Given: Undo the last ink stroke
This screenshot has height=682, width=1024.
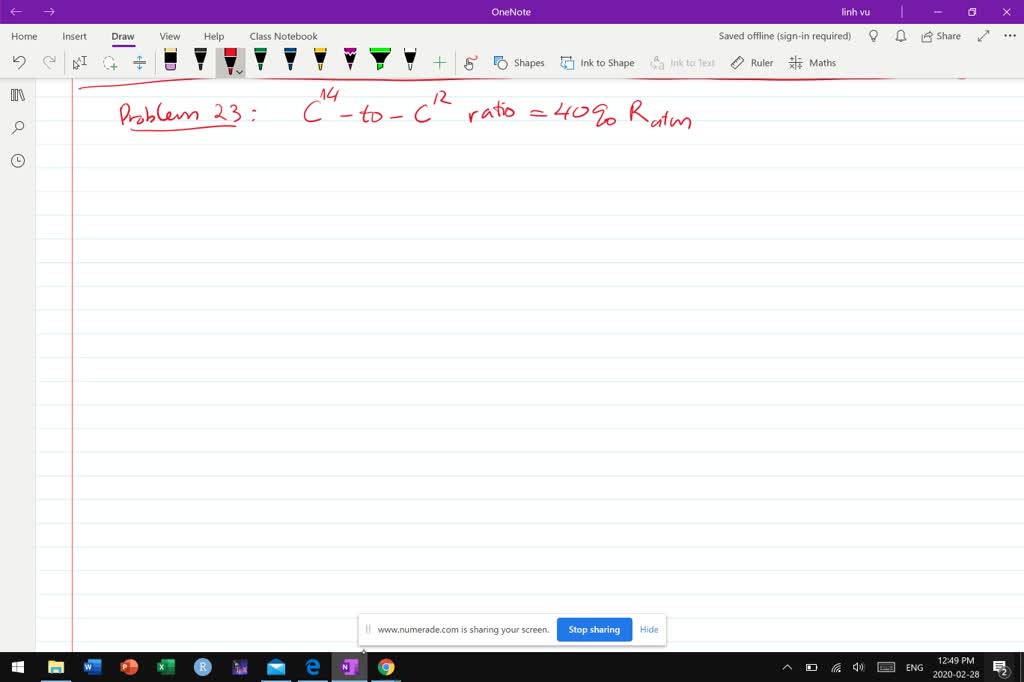Looking at the screenshot, I should [x=19, y=63].
